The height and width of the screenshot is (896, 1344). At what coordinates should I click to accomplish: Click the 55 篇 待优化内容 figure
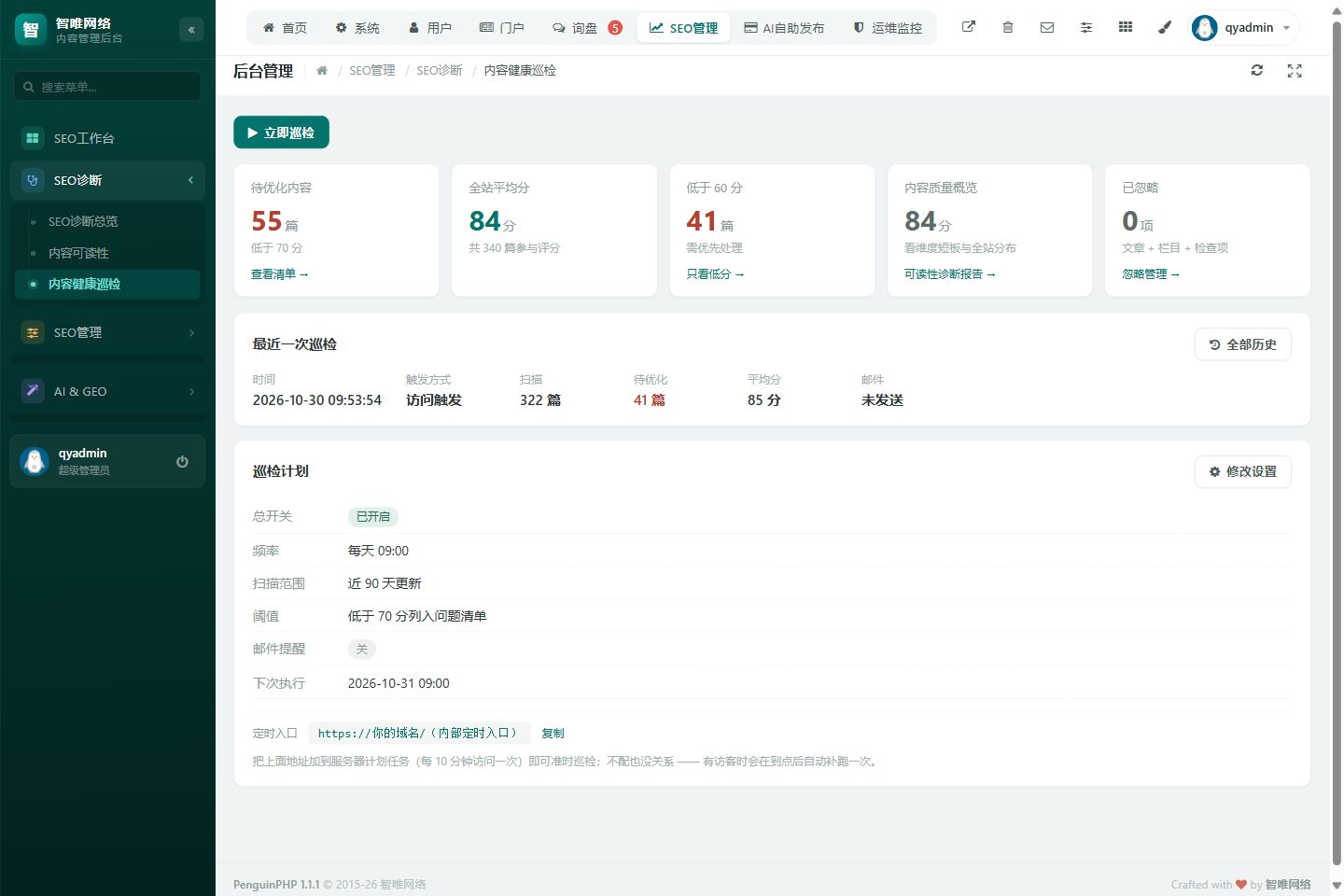274,222
